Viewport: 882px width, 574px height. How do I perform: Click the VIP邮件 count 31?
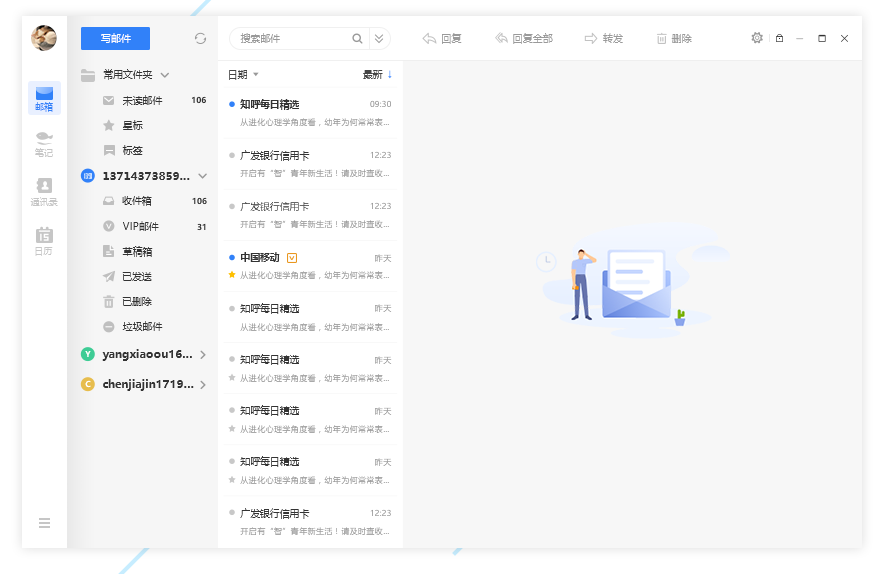[x=201, y=227]
